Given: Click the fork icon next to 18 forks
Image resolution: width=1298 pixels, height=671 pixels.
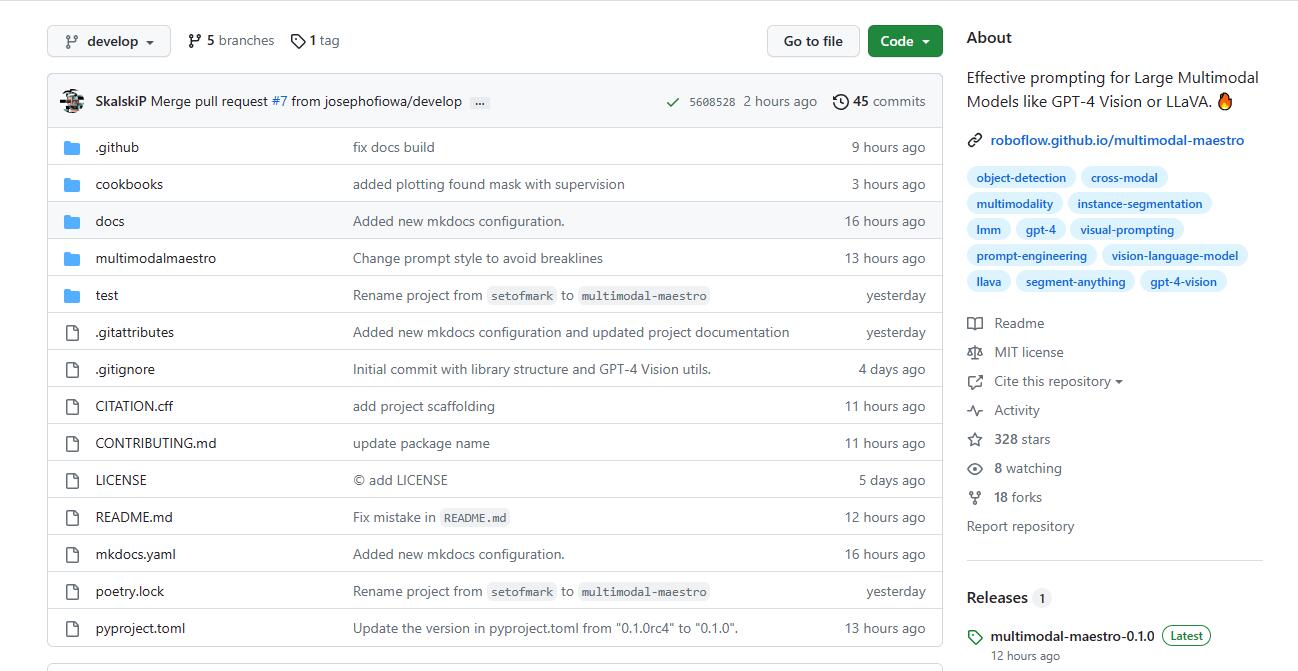Looking at the screenshot, I should (975, 498).
